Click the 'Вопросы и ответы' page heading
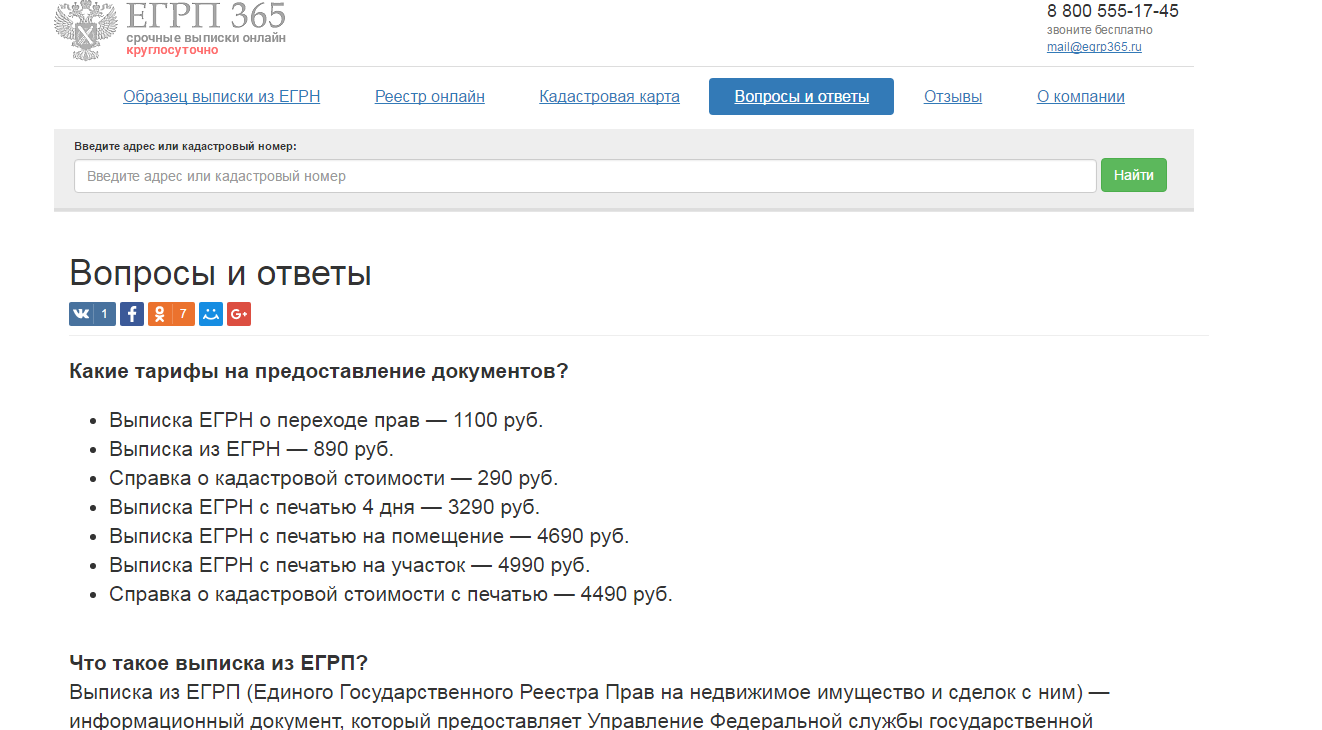The width and height of the screenshot is (1322, 730). 220,273
